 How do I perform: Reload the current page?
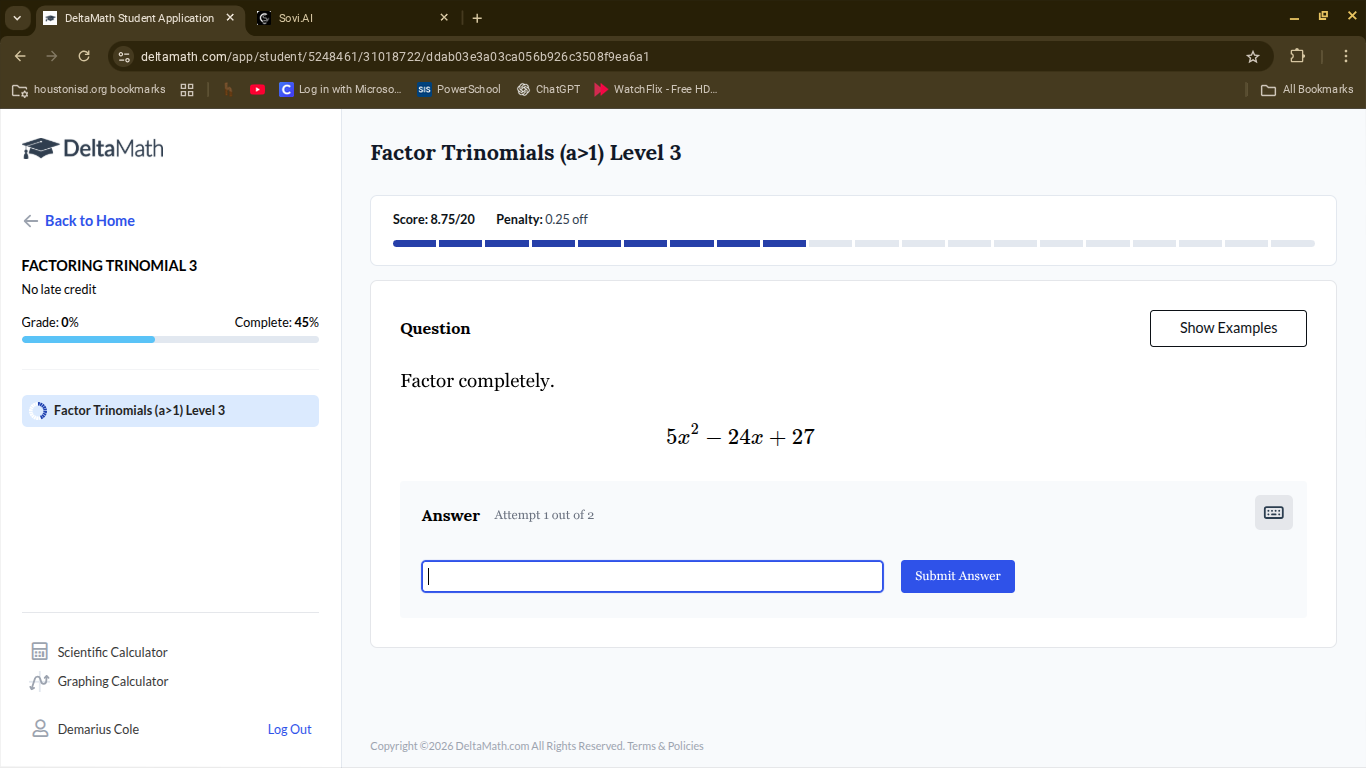coord(84,56)
